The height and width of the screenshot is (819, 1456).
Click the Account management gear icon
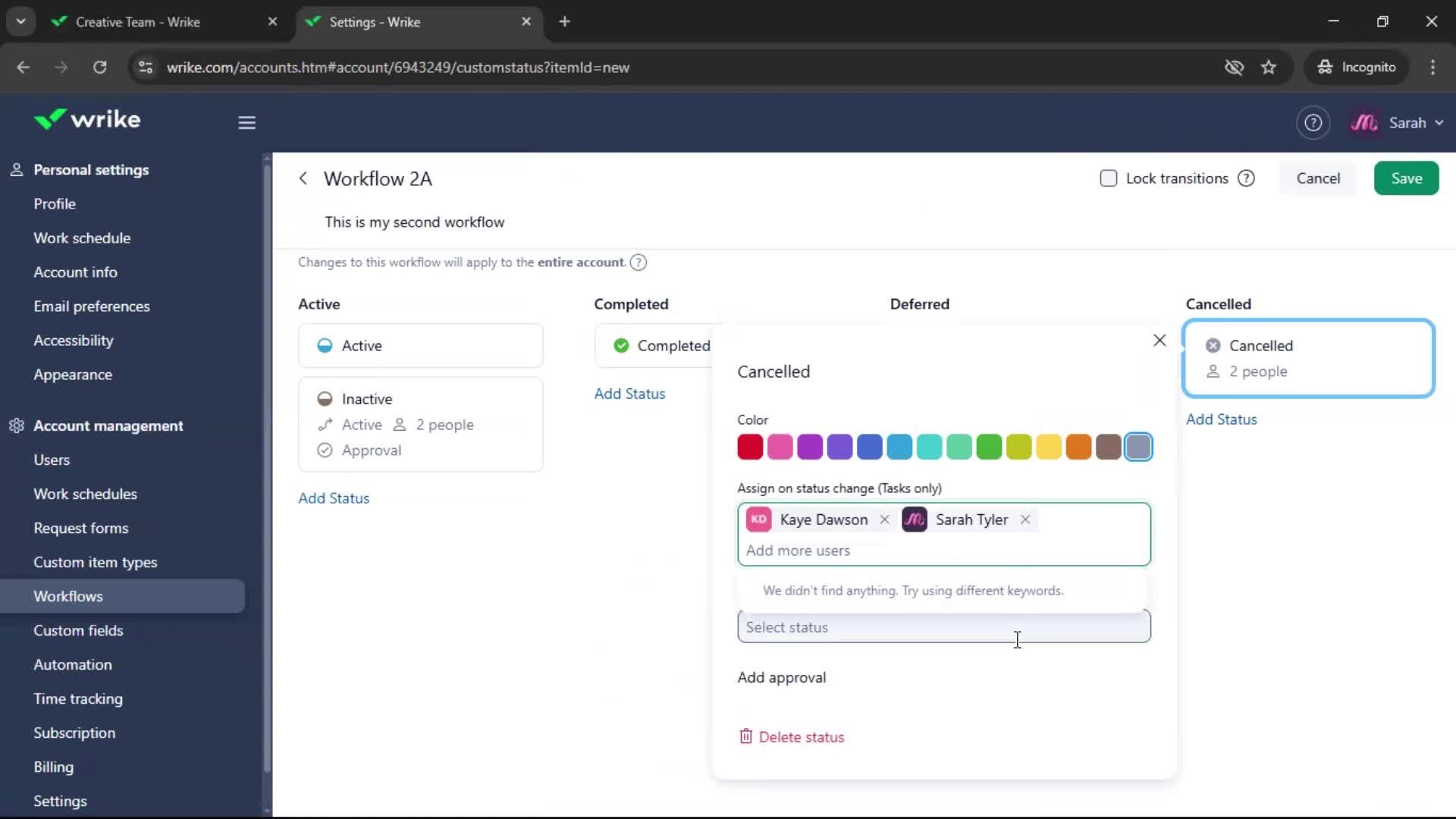17,426
